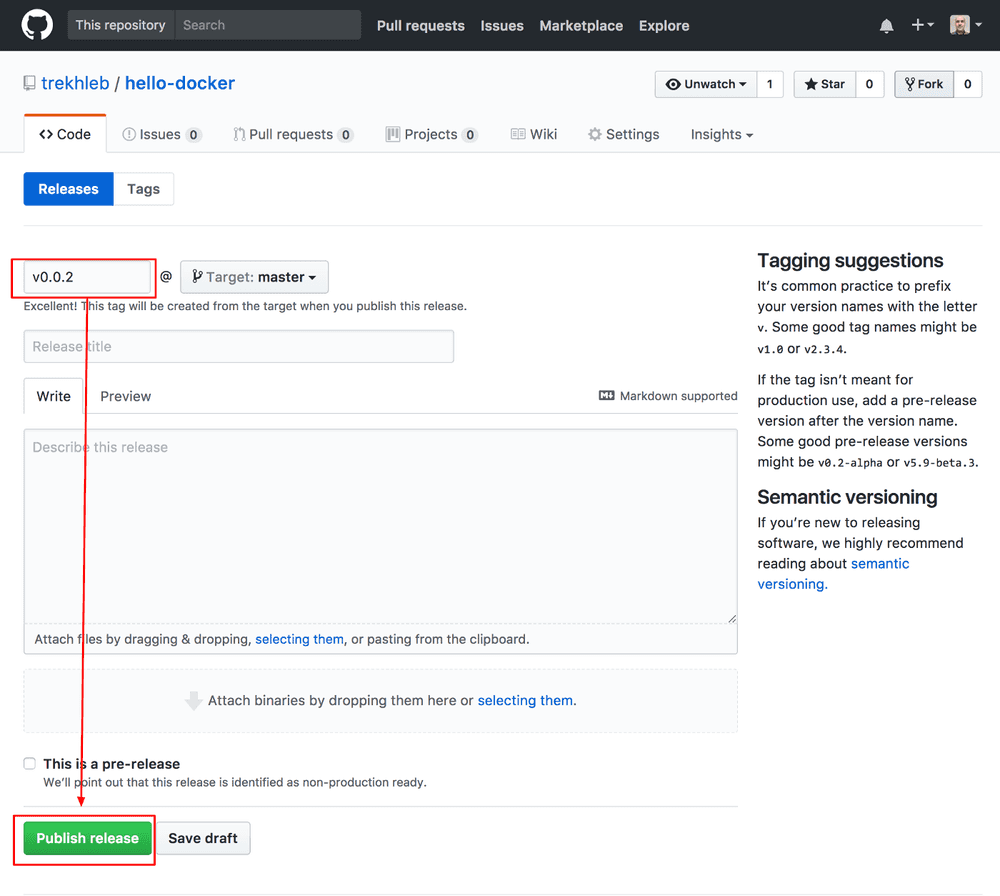This screenshot has height=896, width=1000.
Task: Switch to the Tags tab
Action: 143,189
